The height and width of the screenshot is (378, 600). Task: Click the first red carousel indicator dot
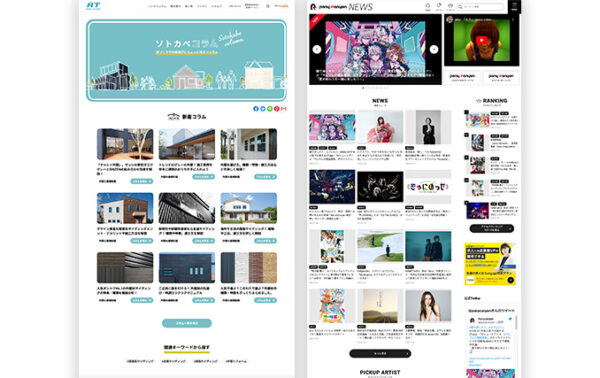[x=363, y=88]
